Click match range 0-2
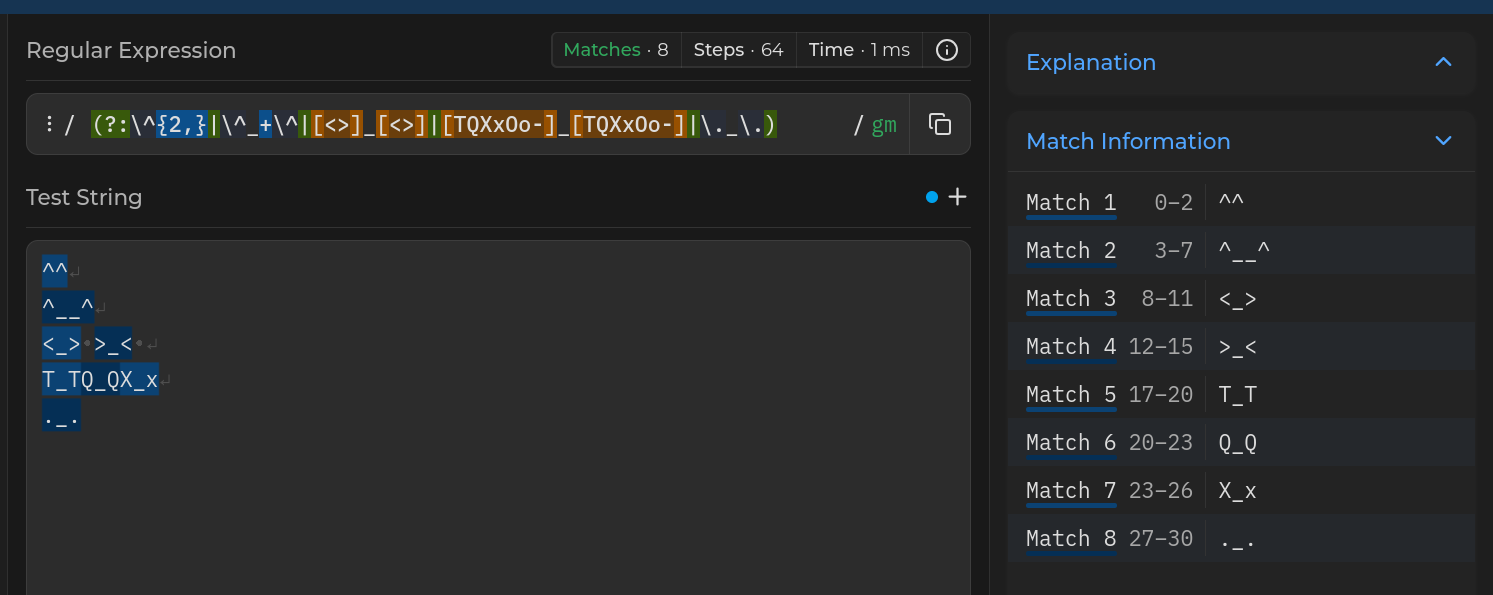This screenshot has width=1493, height=595. click(x=1173, y=203)
